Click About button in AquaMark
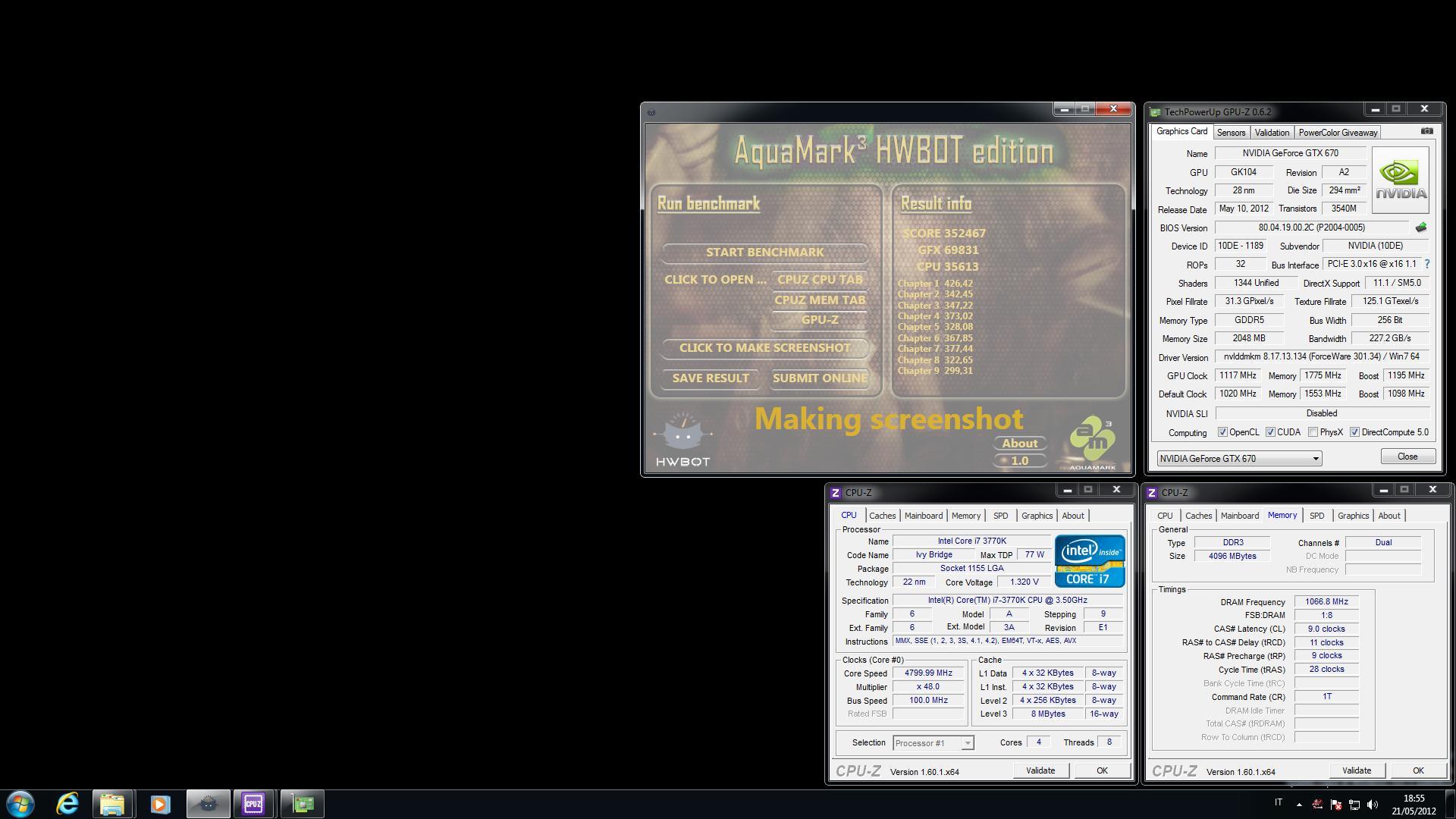Screen dimensions: 1456x819 pos(1019,444)
